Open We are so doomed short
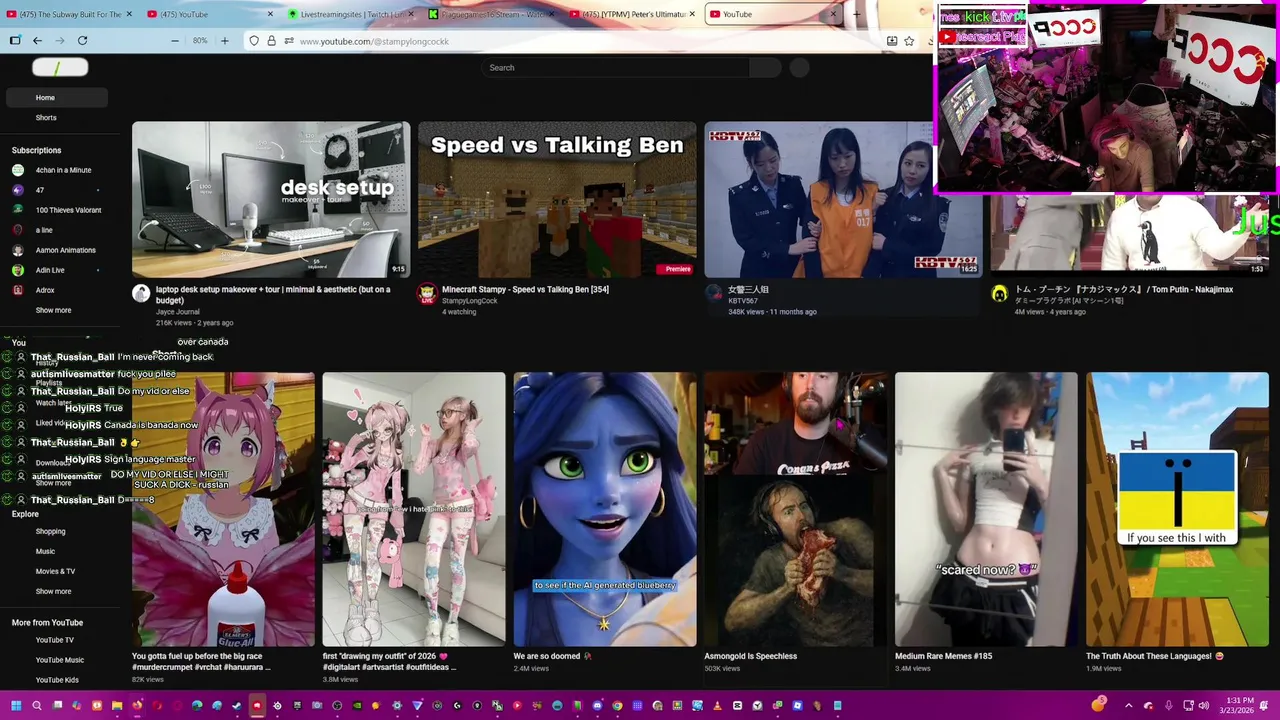The height and width of the screenshot is (720, 1280). coord(604,509)
